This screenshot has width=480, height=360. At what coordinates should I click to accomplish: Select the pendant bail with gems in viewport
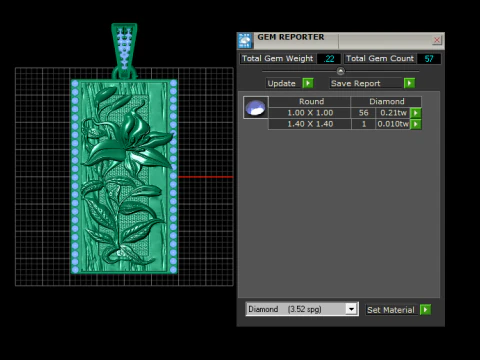124,50
